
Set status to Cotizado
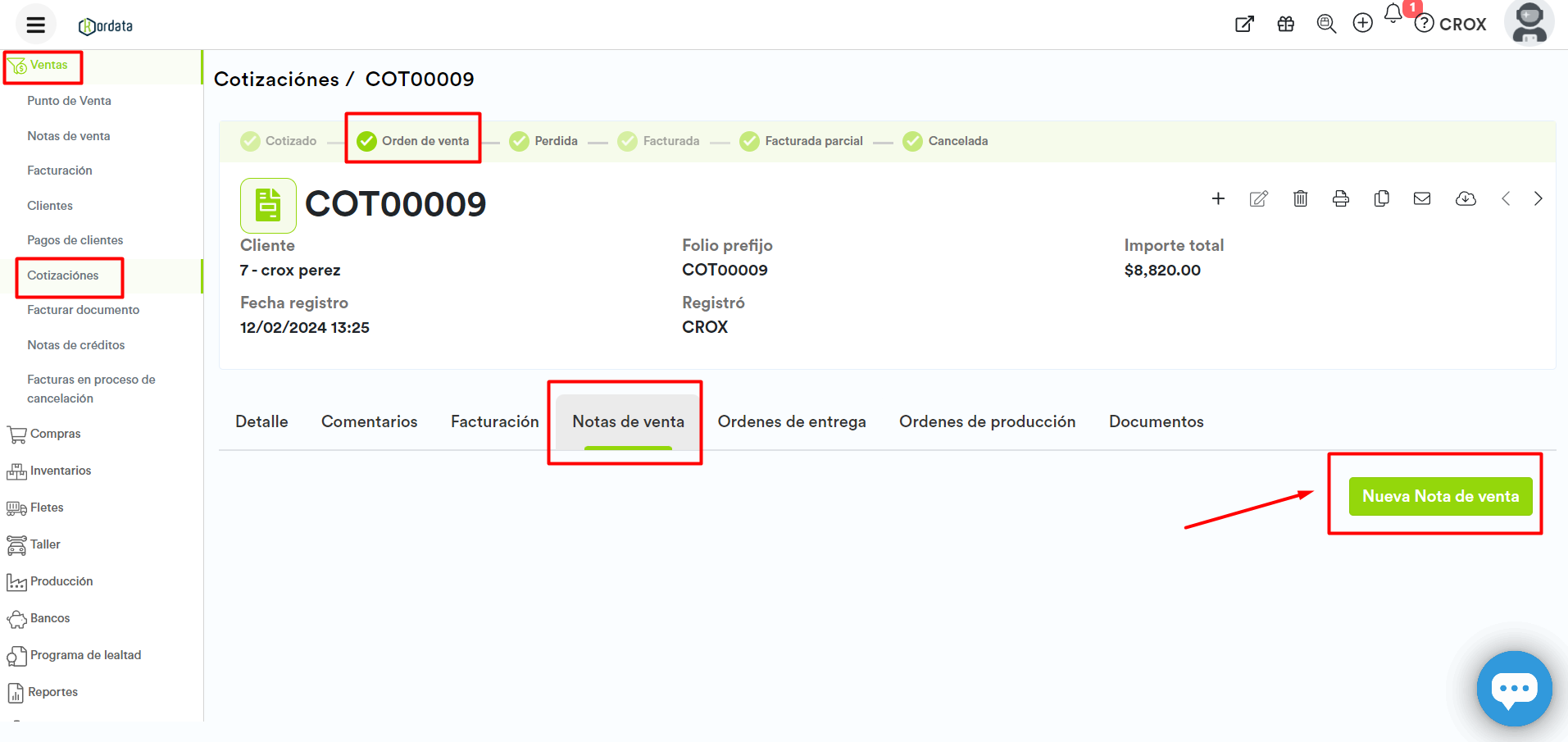tap(279, 141)
